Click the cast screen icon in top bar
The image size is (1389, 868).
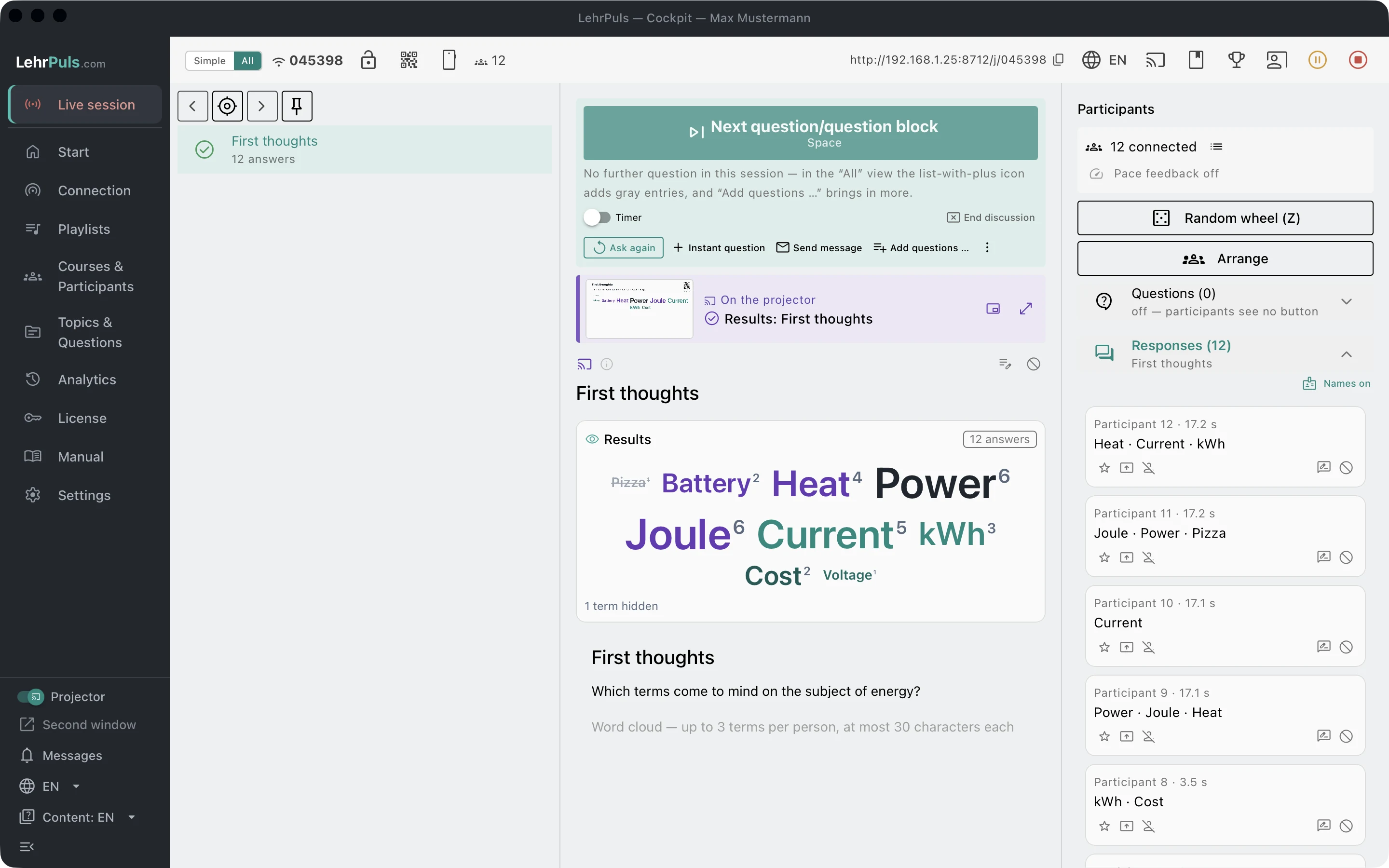coord(1156,60)
